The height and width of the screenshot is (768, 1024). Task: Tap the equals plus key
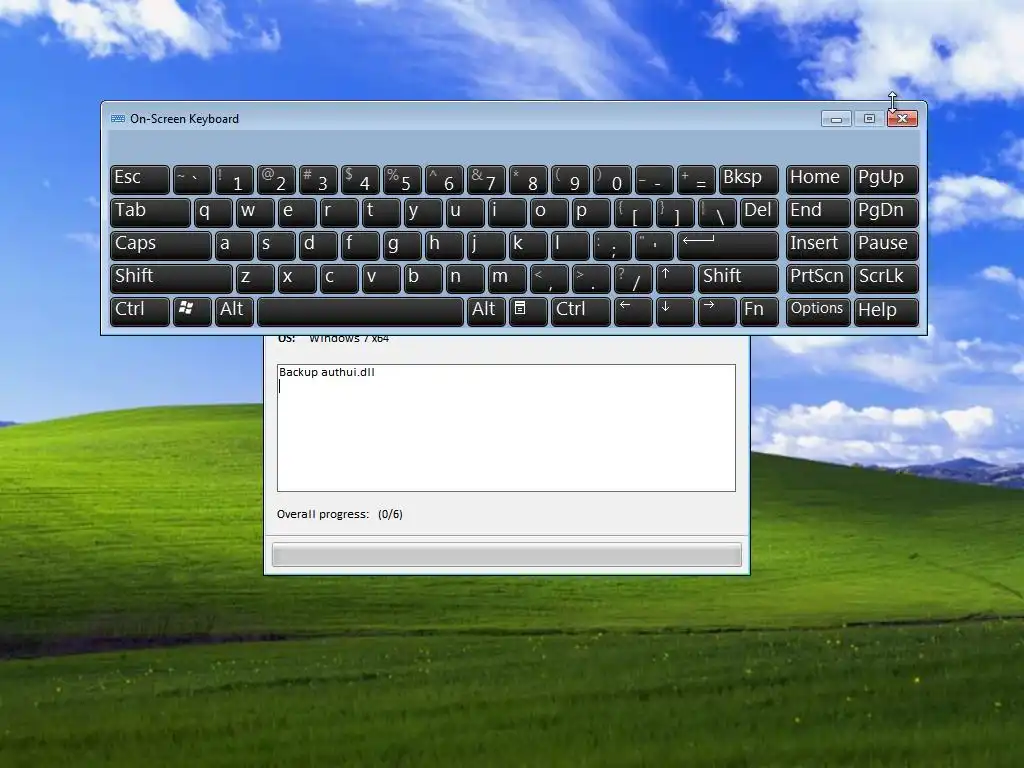point(696,180)
